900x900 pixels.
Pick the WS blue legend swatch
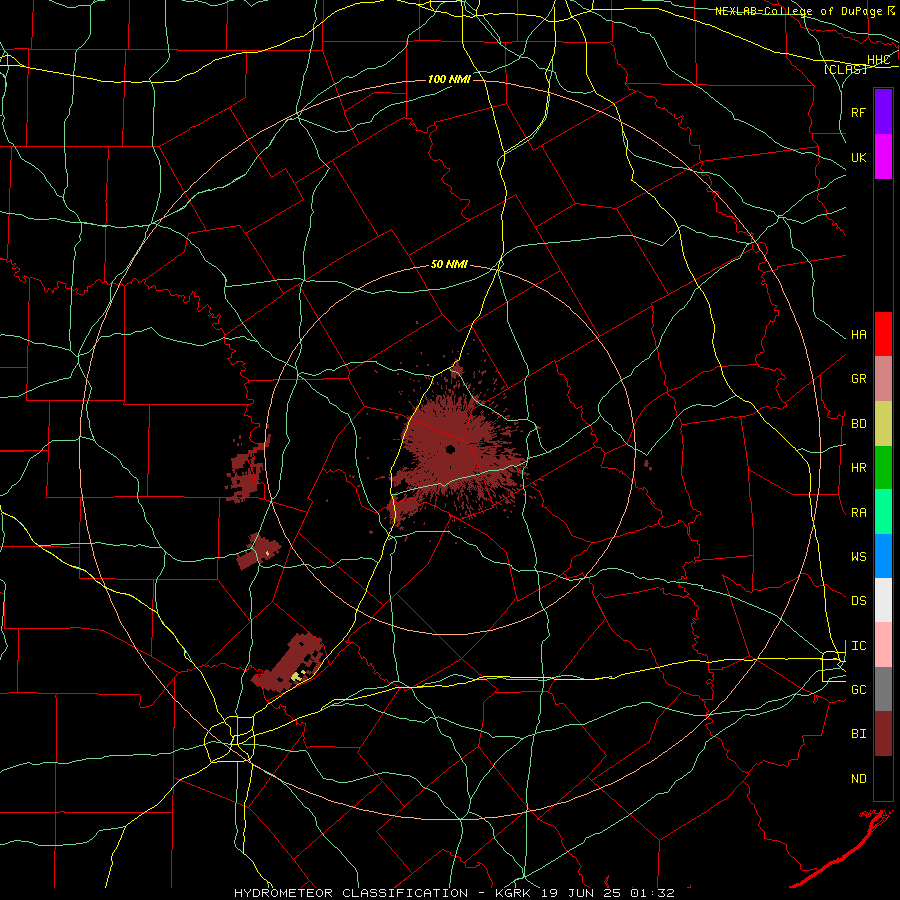click(x=883, y=556)
